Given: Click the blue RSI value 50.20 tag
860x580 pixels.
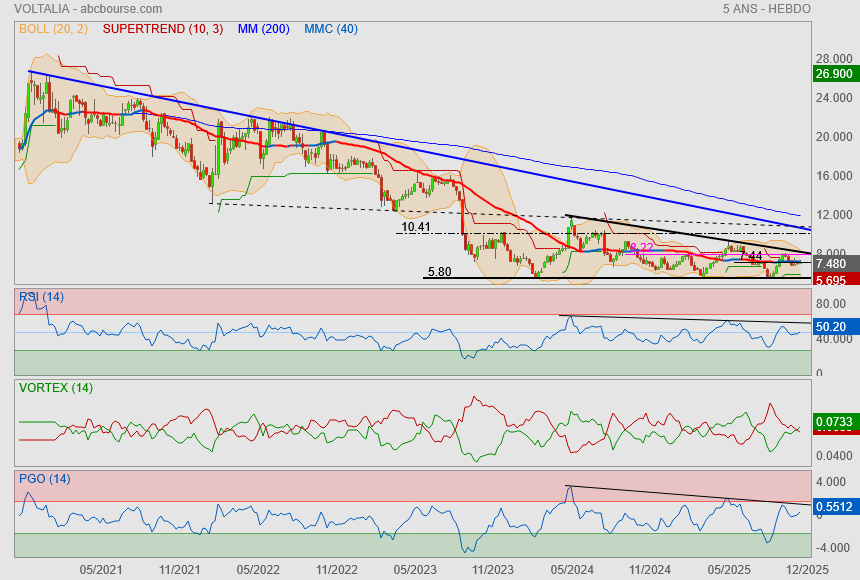Looking at the screenshot, I should [833, 326].
